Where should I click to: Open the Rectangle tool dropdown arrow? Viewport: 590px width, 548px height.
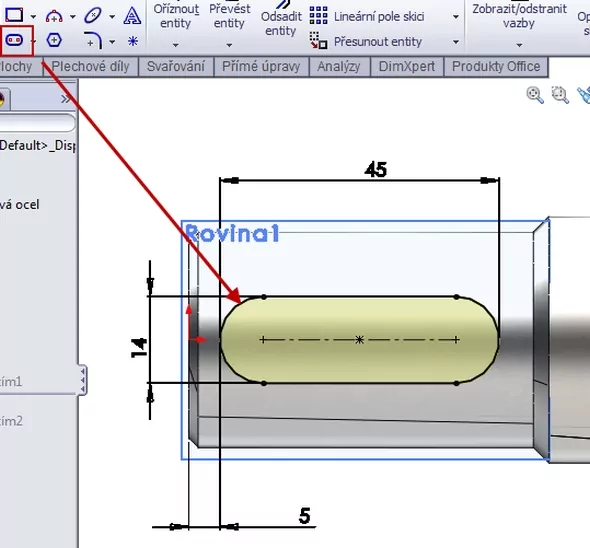33,17
